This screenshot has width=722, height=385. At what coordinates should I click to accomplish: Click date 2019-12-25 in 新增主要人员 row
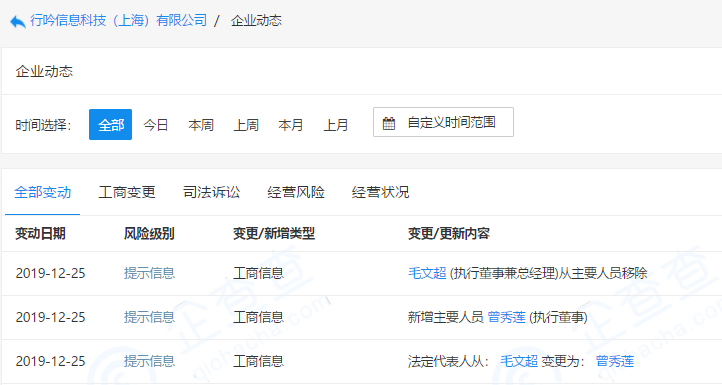[x=51, y=317]
